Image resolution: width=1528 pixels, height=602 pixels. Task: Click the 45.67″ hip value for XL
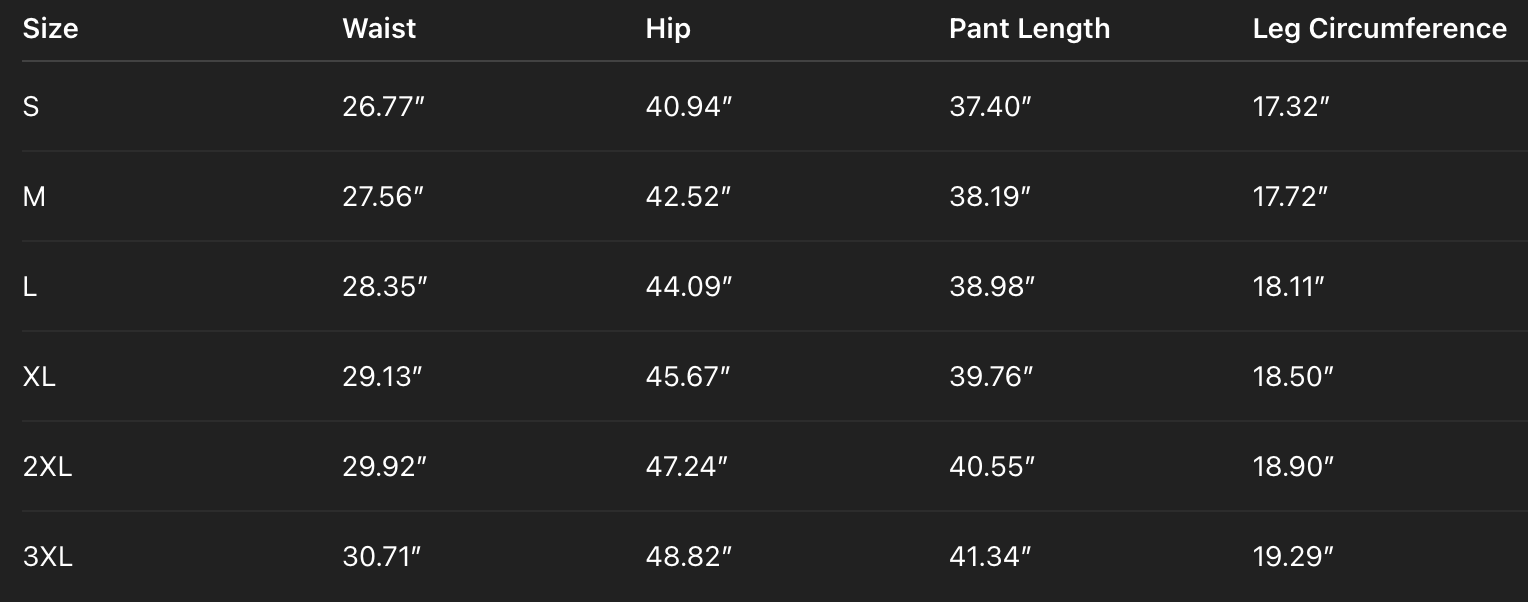point(688,377)
